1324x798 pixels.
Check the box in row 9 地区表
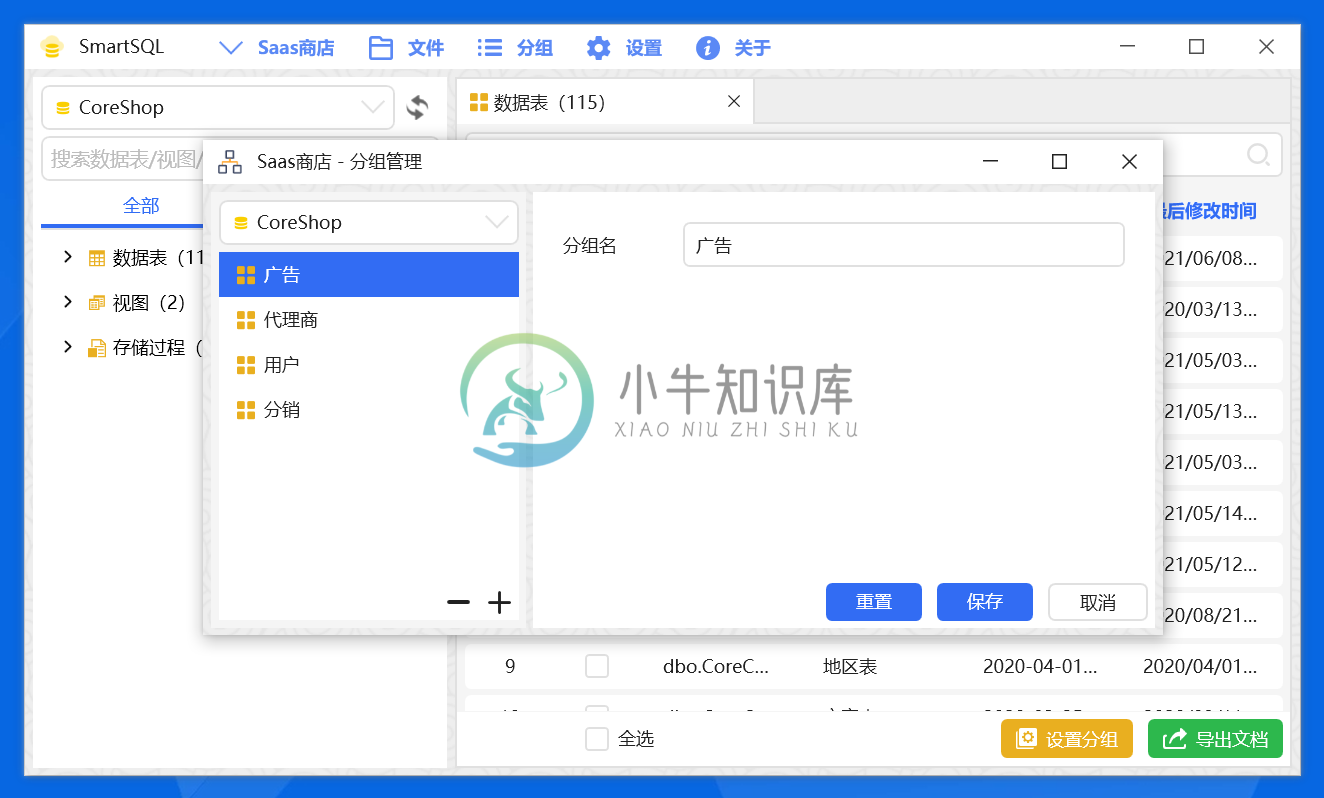(597, 666)
